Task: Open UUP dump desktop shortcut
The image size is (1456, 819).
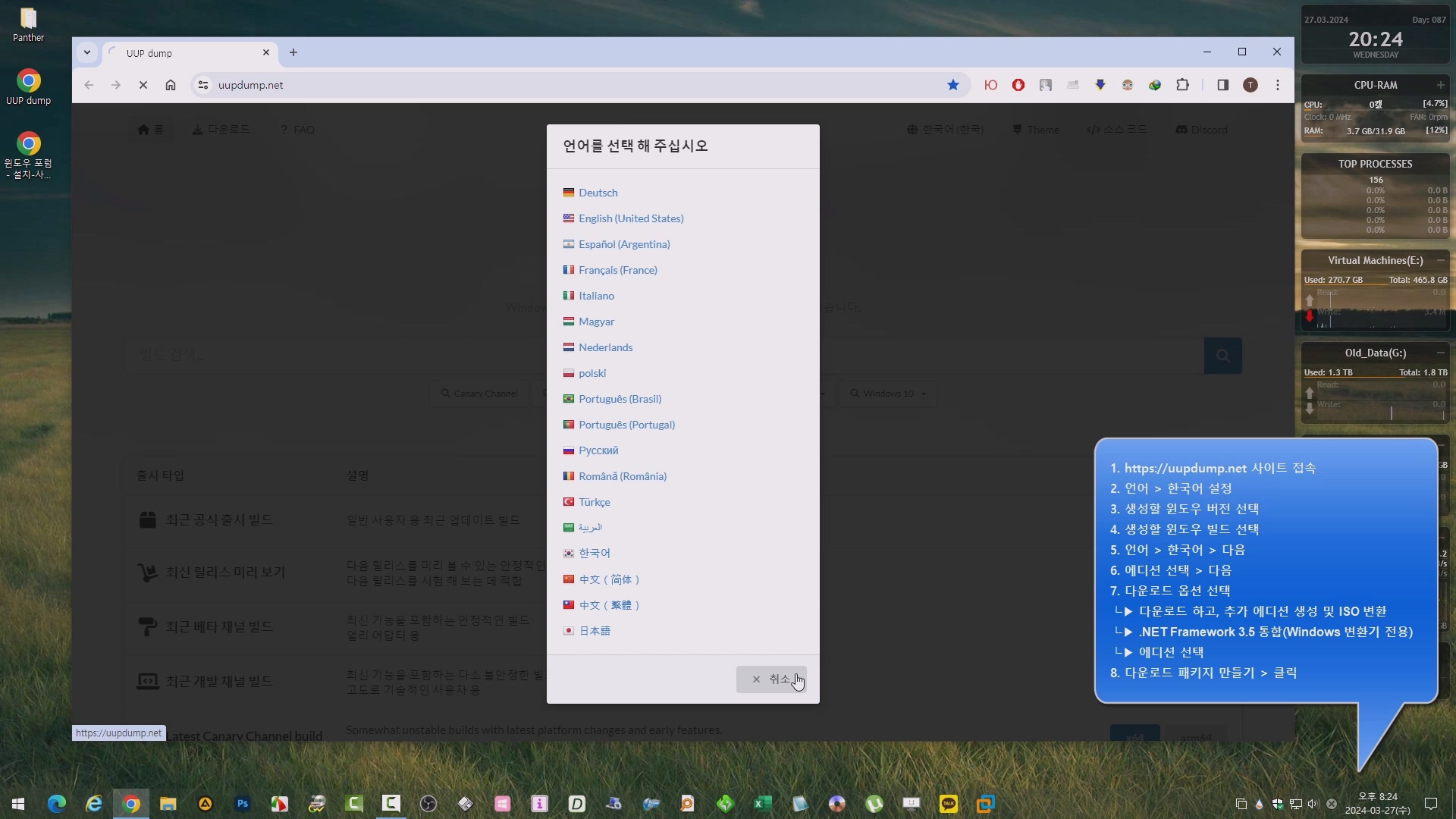Action: (28, 88)
